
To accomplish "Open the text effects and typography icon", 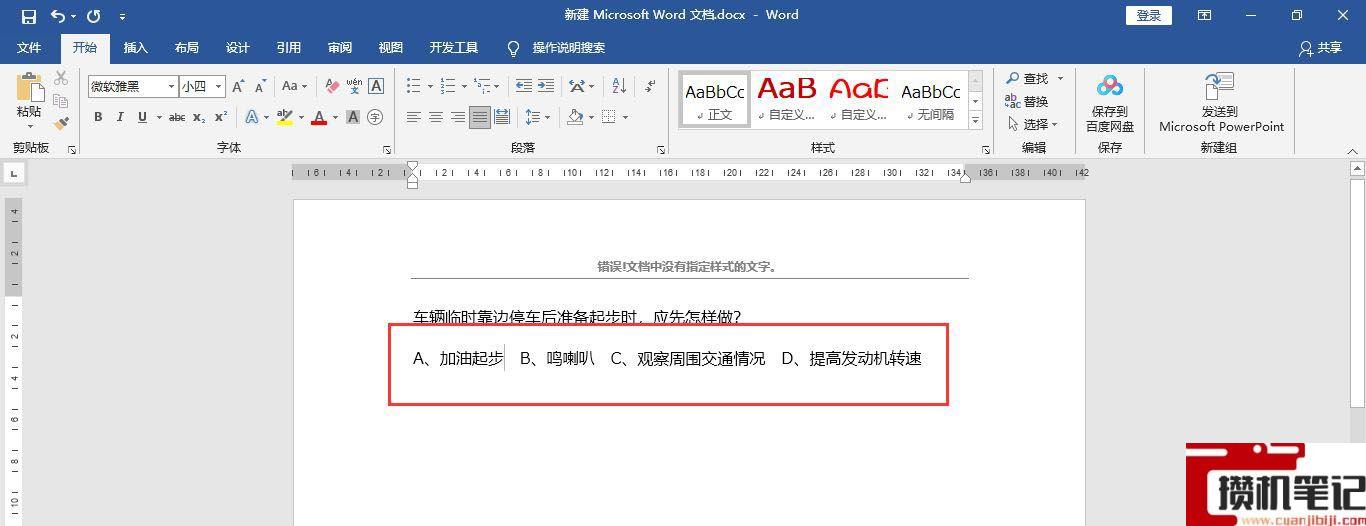I will [252, 117].
